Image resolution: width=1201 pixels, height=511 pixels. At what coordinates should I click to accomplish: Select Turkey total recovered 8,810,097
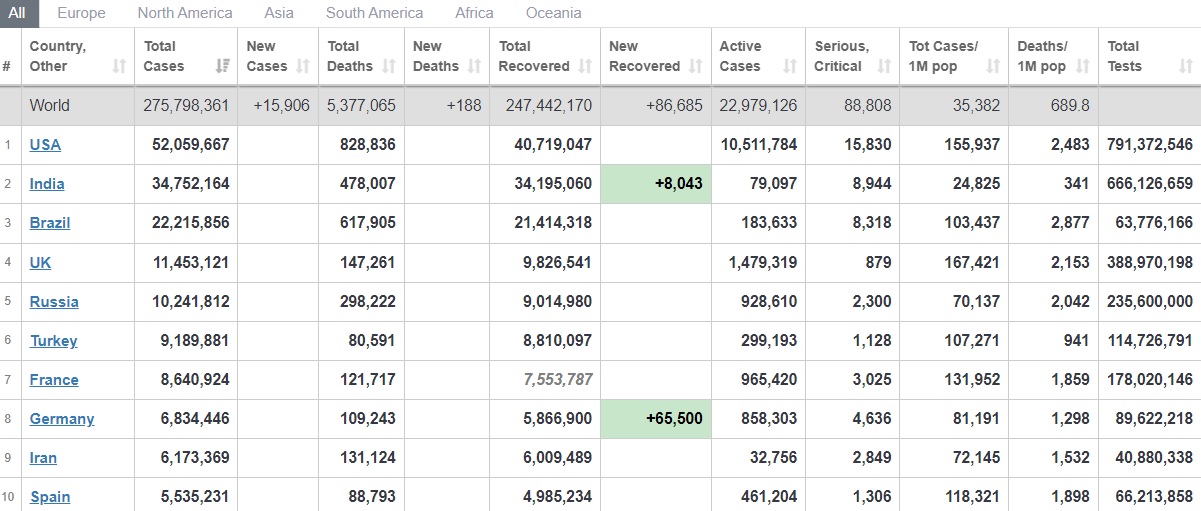click(x=557, y=341)
